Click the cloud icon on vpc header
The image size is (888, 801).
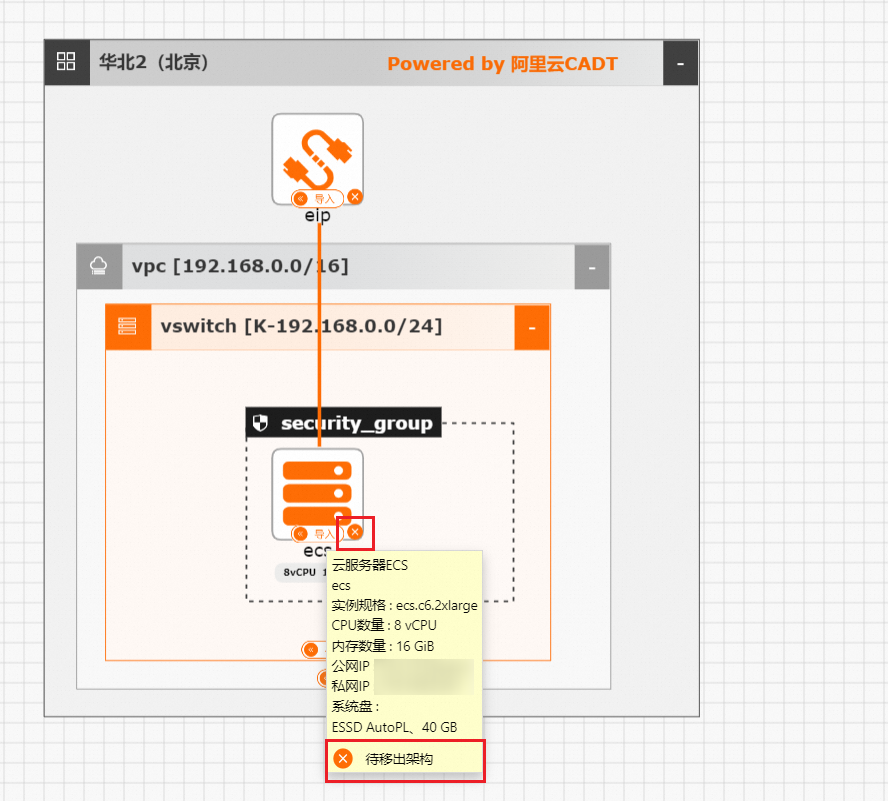click(x=98, y=265)
